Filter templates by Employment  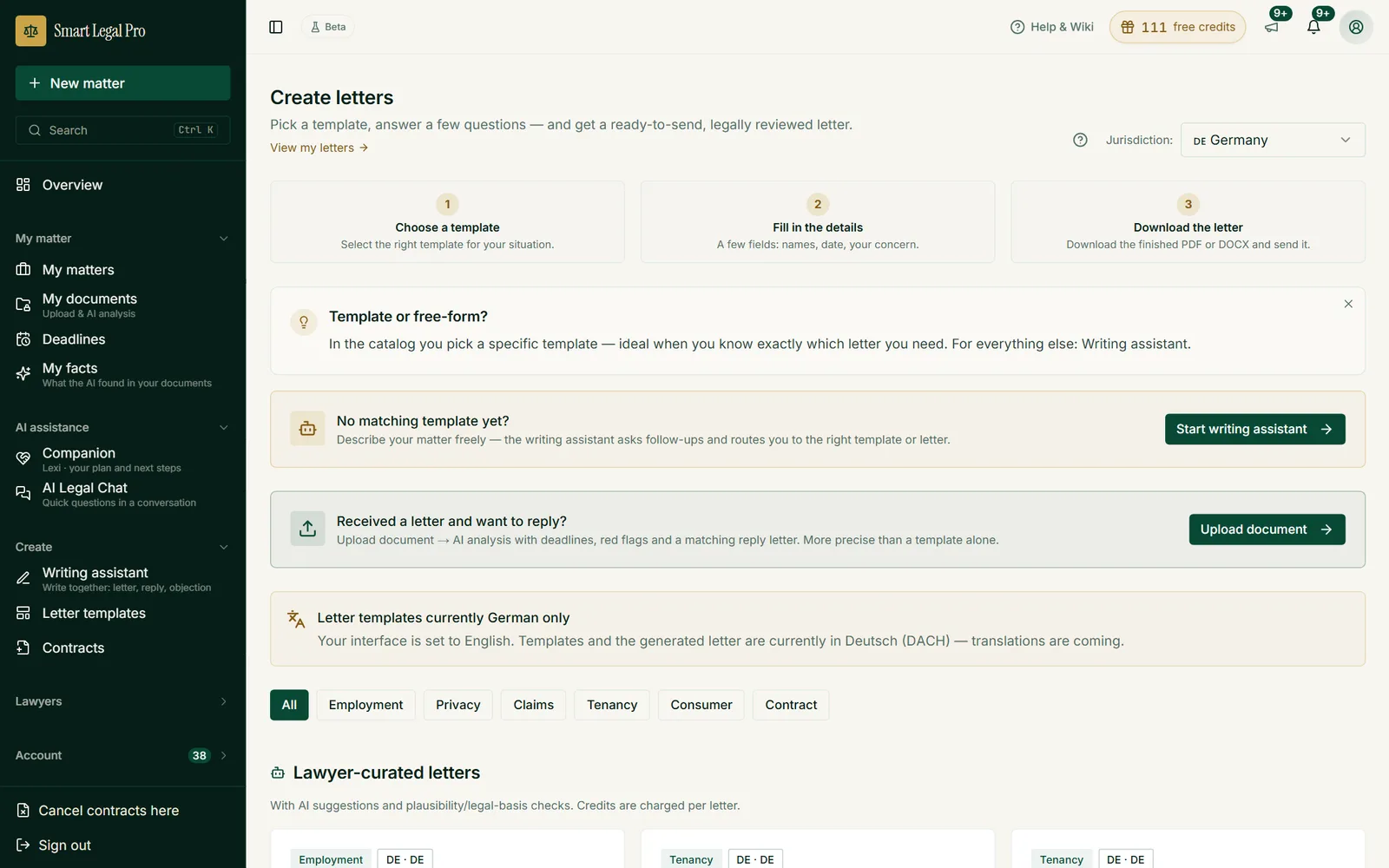(x=365, y=705)
